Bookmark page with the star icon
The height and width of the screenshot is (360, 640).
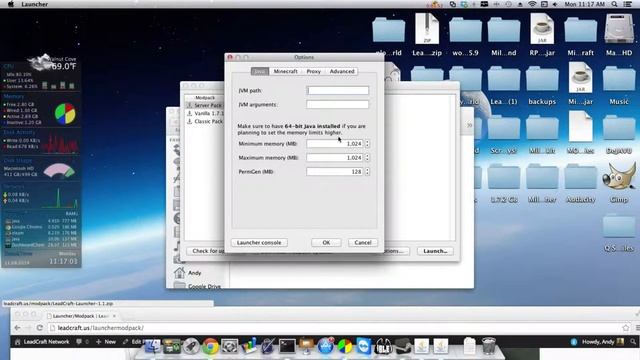coord(625,328)
